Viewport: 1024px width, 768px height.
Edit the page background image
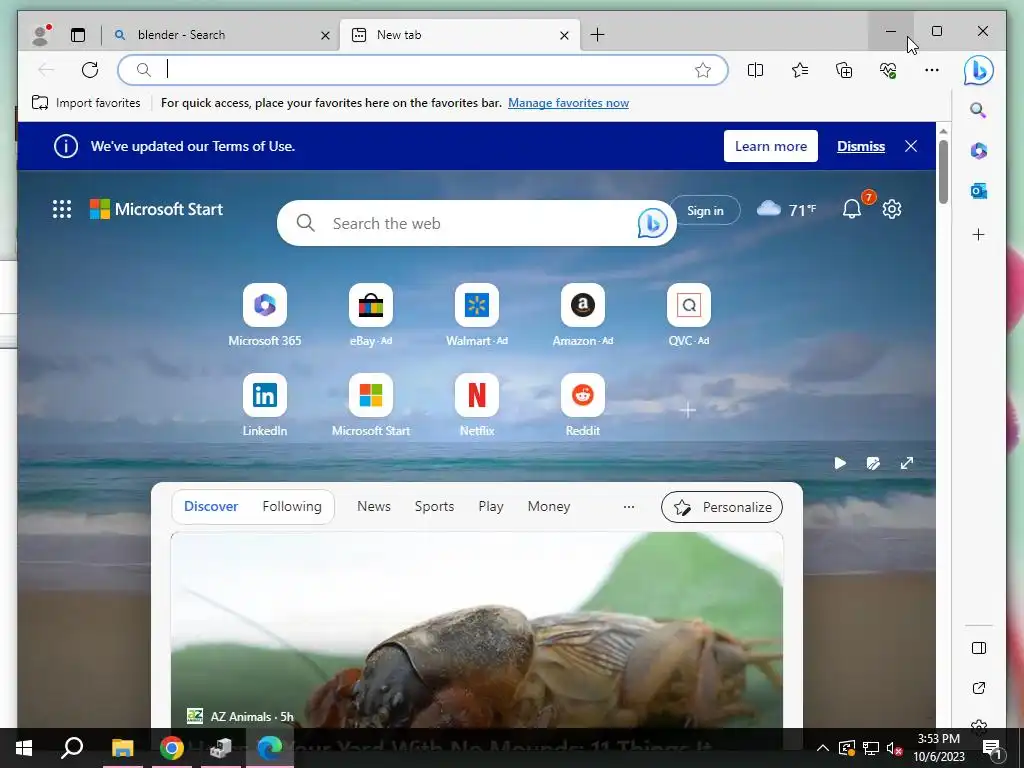(873, 463)
